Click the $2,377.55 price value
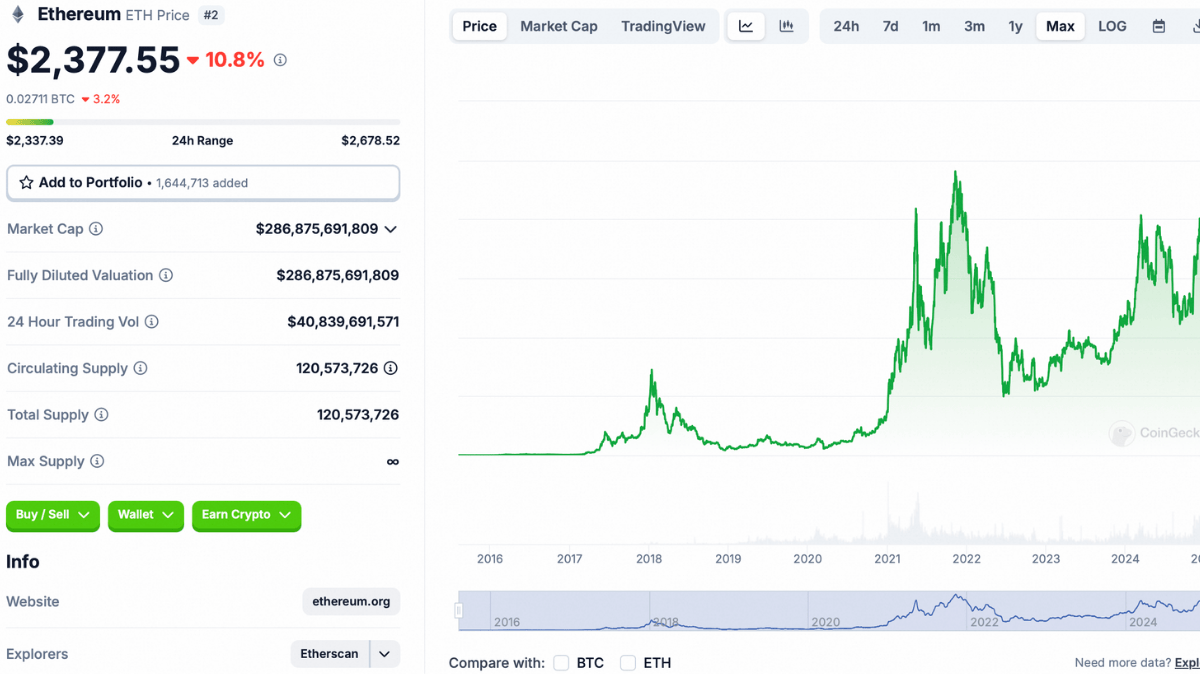Viewport: 1200px width, 674px height. 93,60
